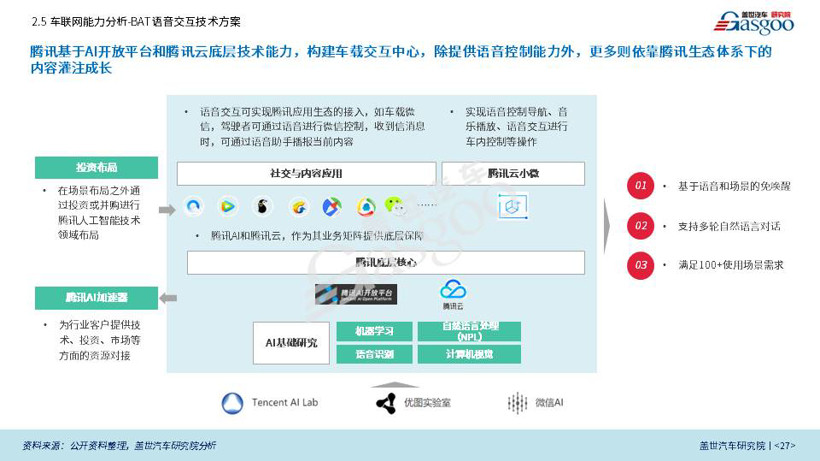The width and height of the screenshot is (820, 461).
Task: Click the gray arrow beside 腾讯AI加速器
Action: tap(168, 298)
